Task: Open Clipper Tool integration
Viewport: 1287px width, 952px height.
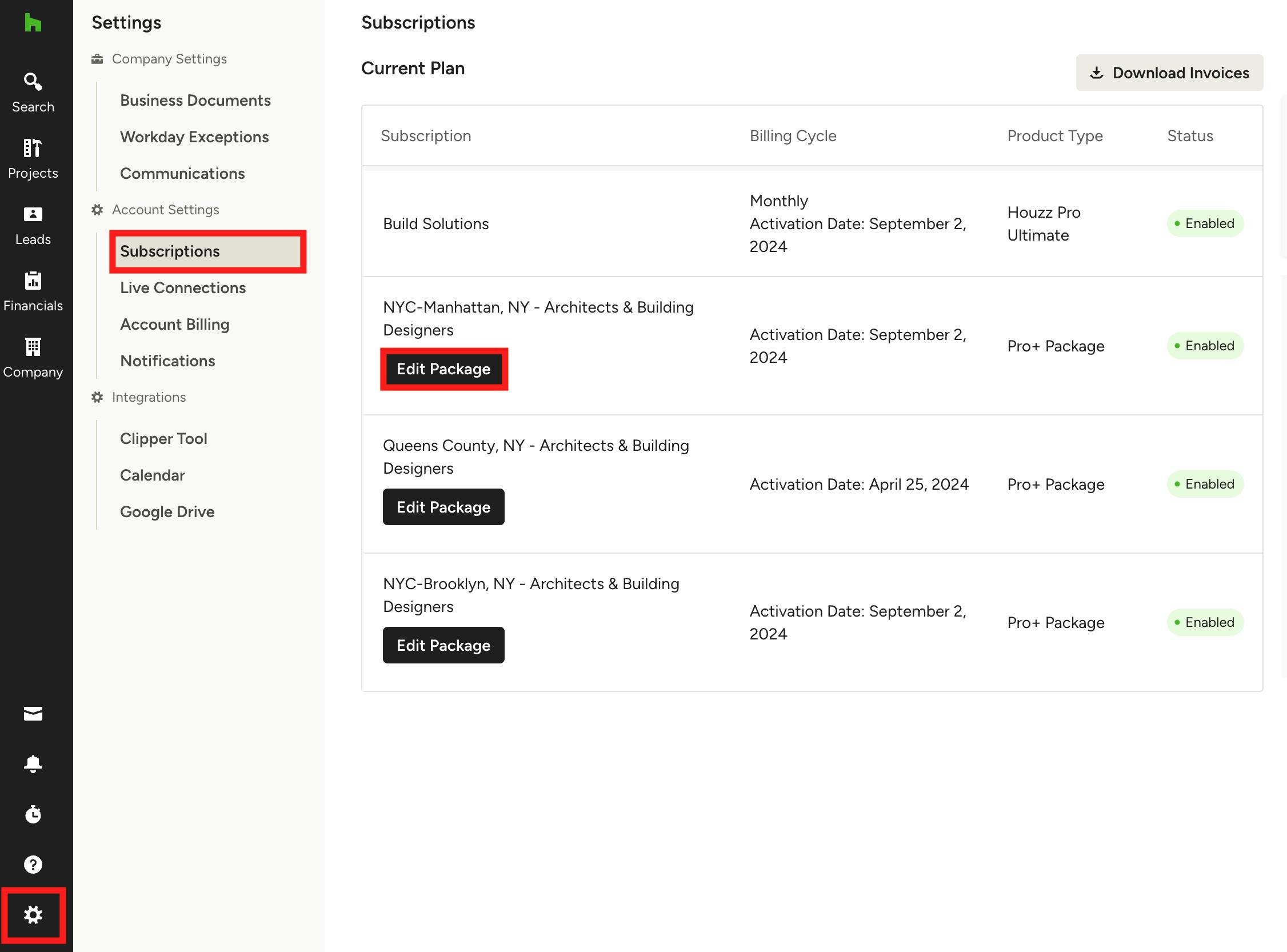Action: 163,438
